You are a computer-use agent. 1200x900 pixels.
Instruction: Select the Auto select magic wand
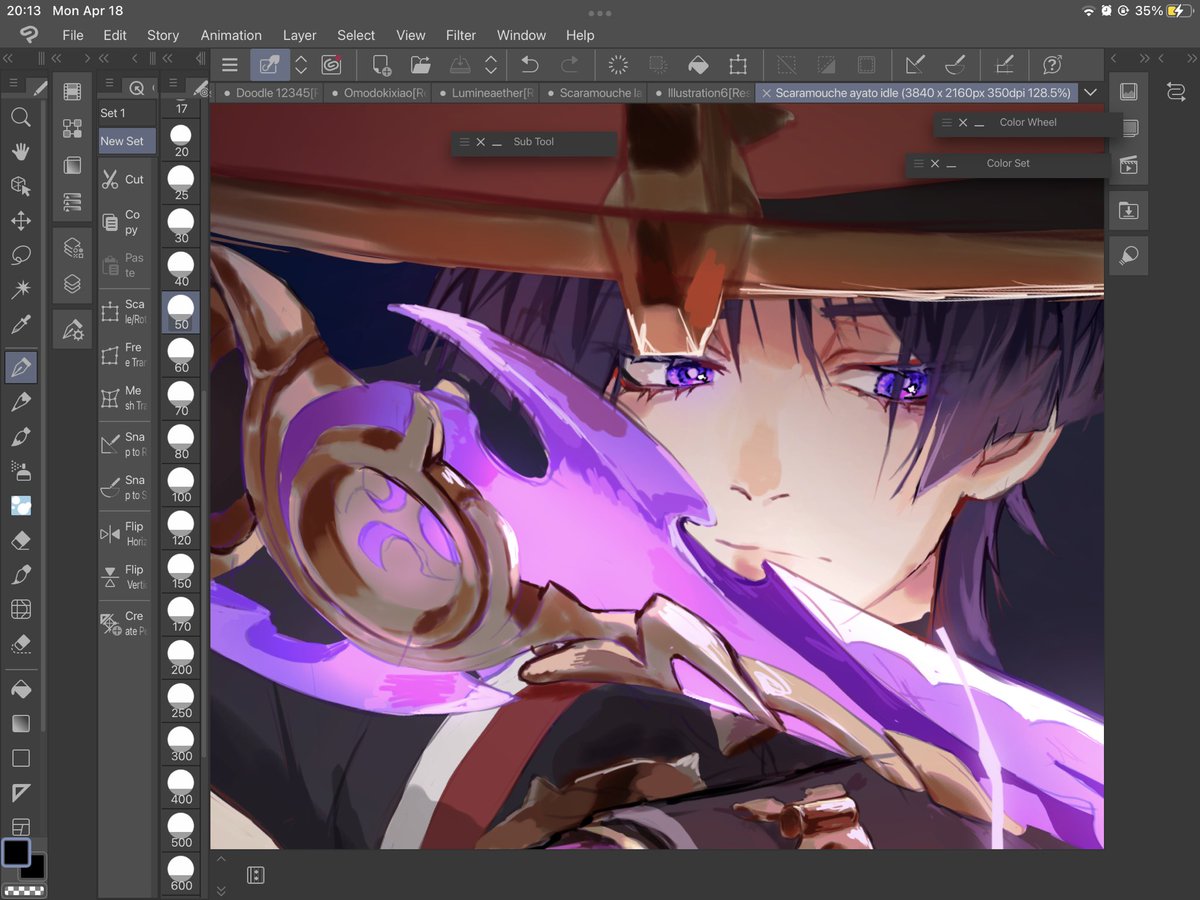pyautogui.click(x=20, y=290)
